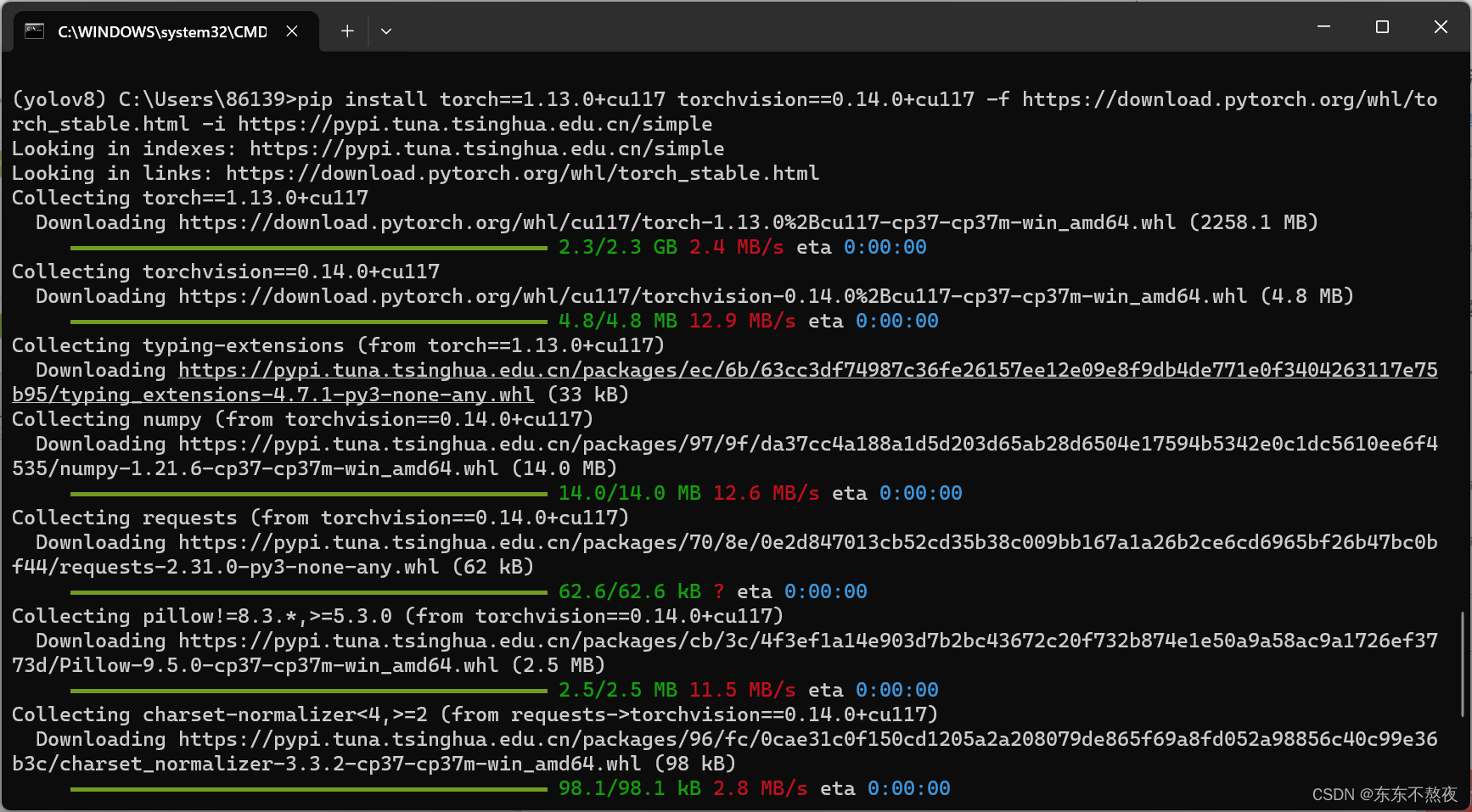
Task: Click the Pillow 2.5/2.5 MB progress bar
Action: 309,691
